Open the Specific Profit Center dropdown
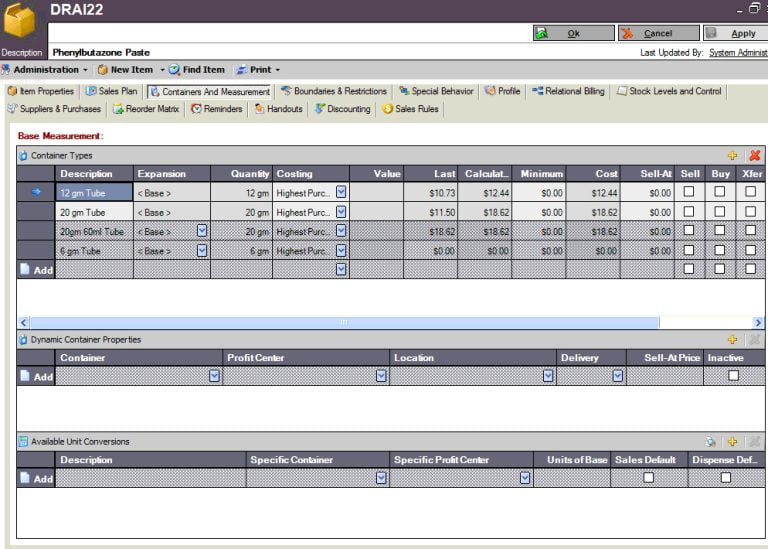This screenshot has width=768, height=549. 524,478
